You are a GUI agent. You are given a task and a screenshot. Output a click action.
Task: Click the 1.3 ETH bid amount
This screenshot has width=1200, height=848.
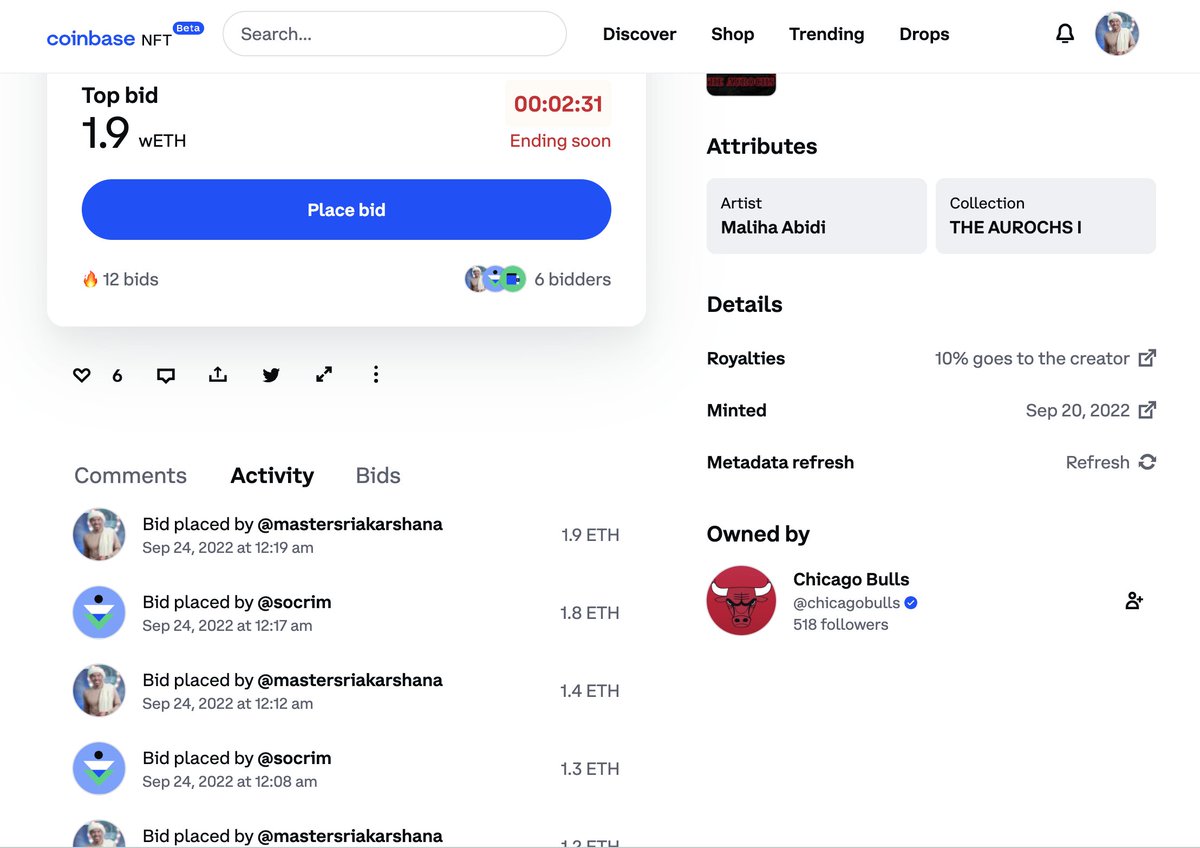coord(590,769)
